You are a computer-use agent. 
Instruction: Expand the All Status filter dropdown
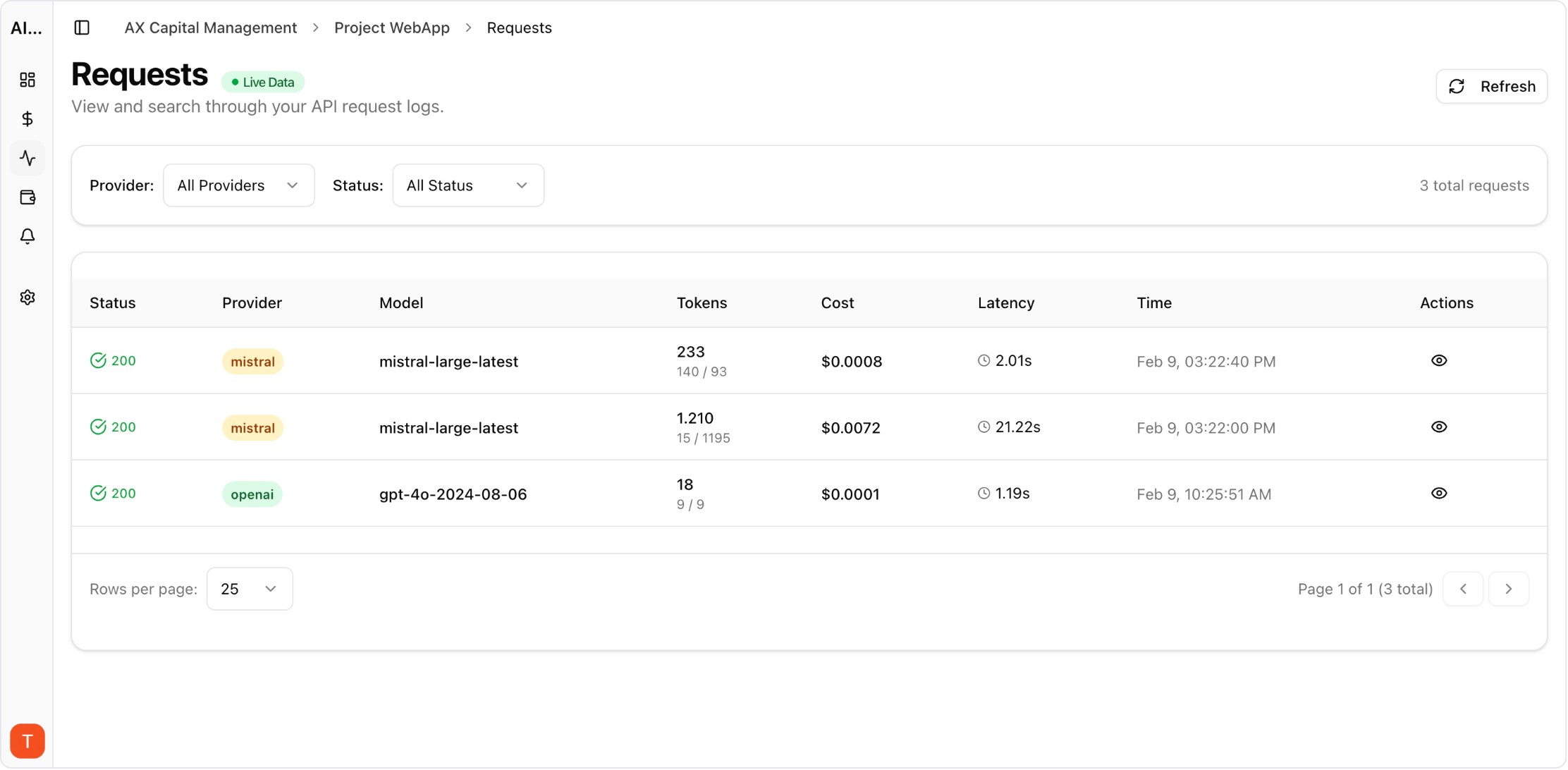coord(467,185)
